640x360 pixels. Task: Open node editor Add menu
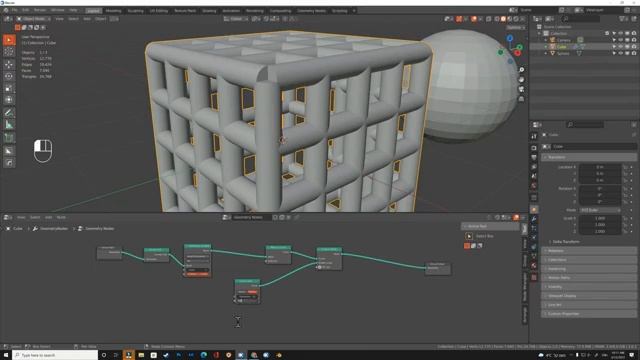[x=49, y=218]
